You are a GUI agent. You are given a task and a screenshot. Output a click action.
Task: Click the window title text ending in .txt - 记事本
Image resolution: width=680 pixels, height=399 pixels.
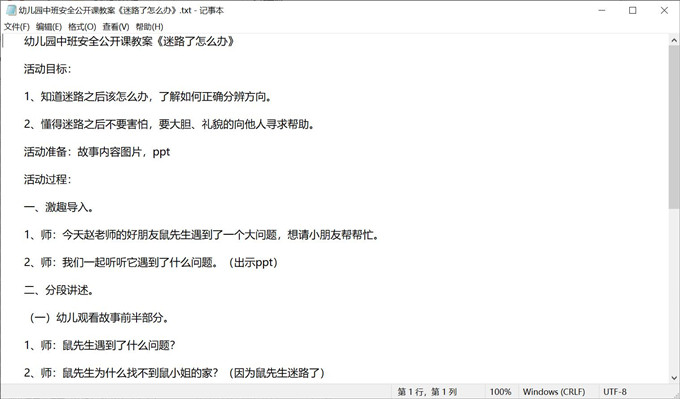121,10
